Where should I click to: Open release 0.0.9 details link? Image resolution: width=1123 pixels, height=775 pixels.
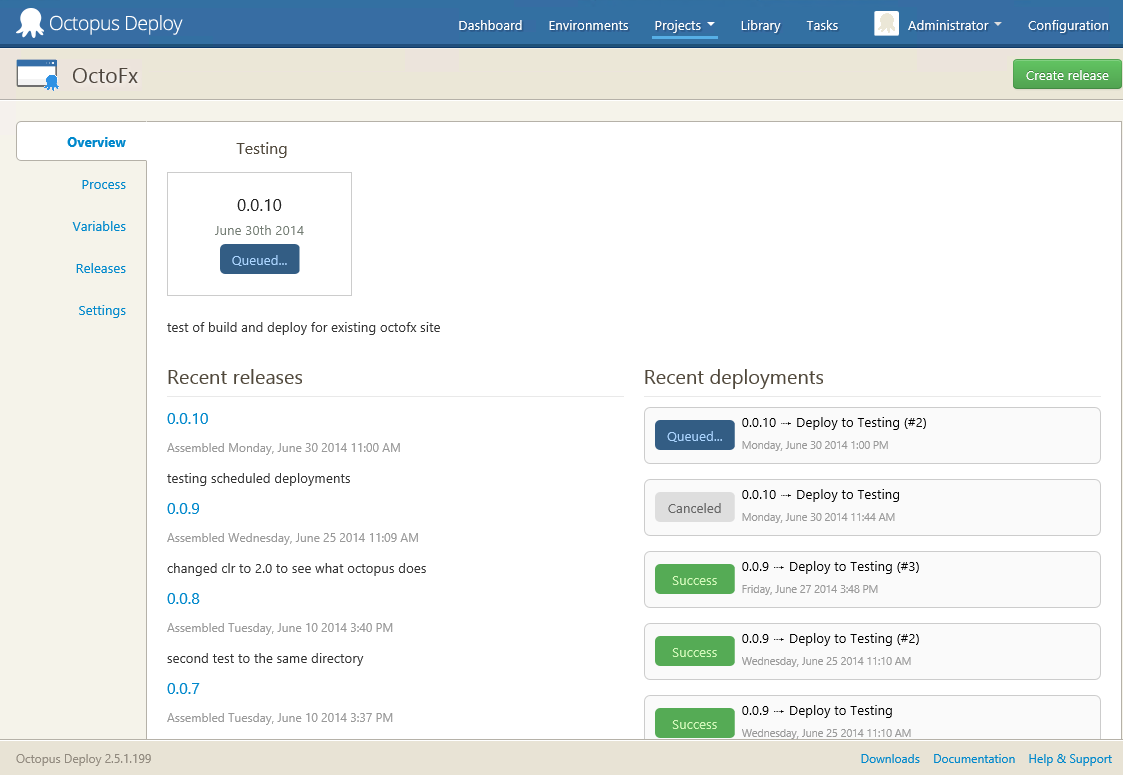point(181,508)
